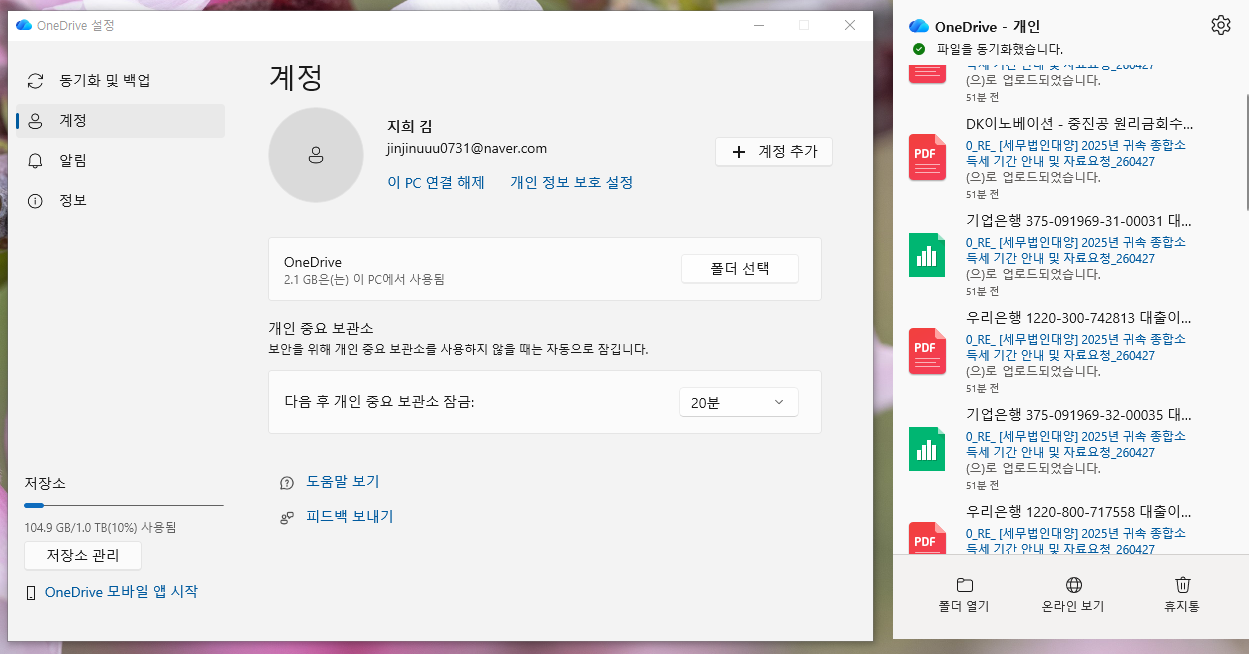Open the 우리은행 1220-300-742813 대출이 file name
The image size is (1249, 654).
1079,318
